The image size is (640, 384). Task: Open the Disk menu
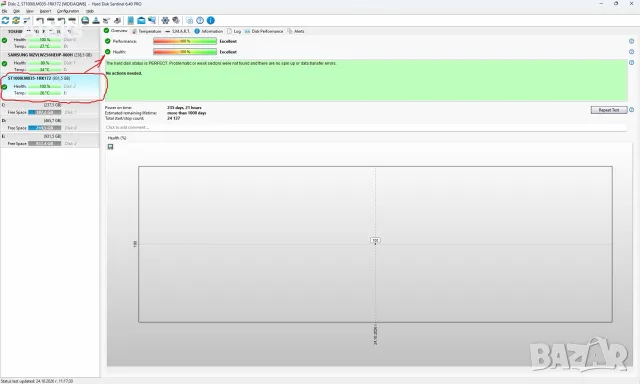16,11
